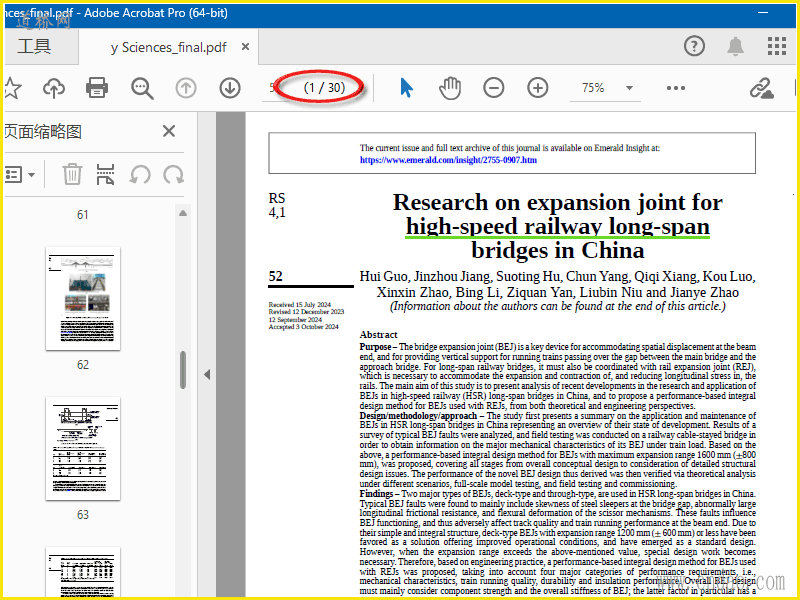Click the page count text (1 / 30)
The width and height of the screenshot is (800, 600).
tap(324, 88)
